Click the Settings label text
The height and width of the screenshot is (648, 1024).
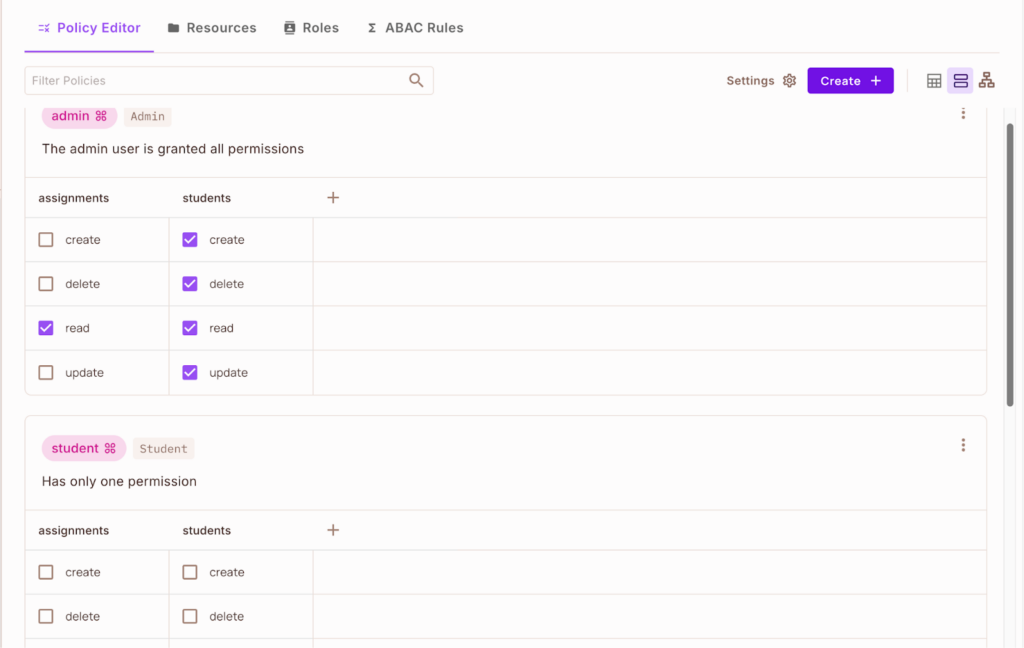tap(750, 80)
